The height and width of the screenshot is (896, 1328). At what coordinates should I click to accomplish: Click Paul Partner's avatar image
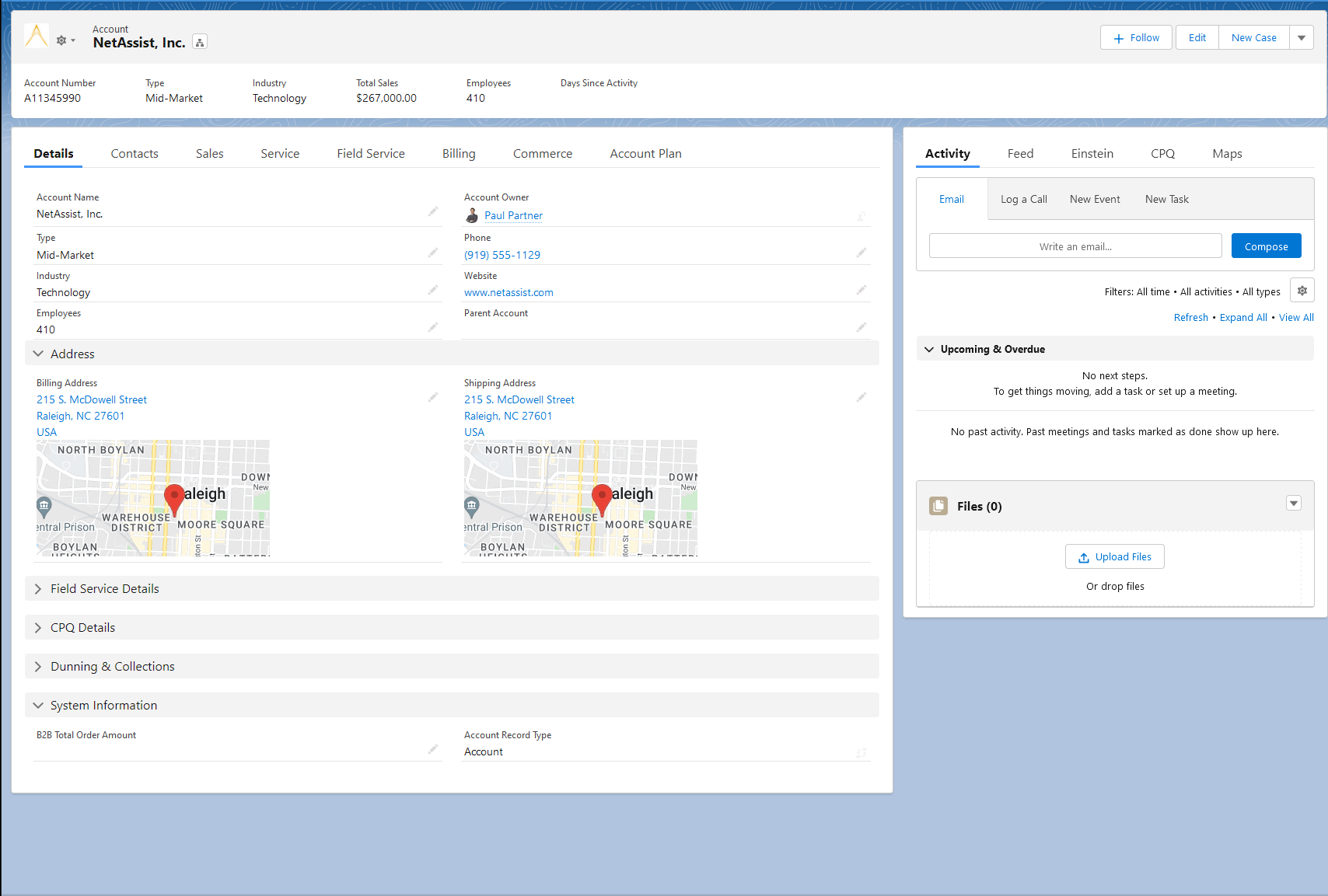tap(472, 215)
